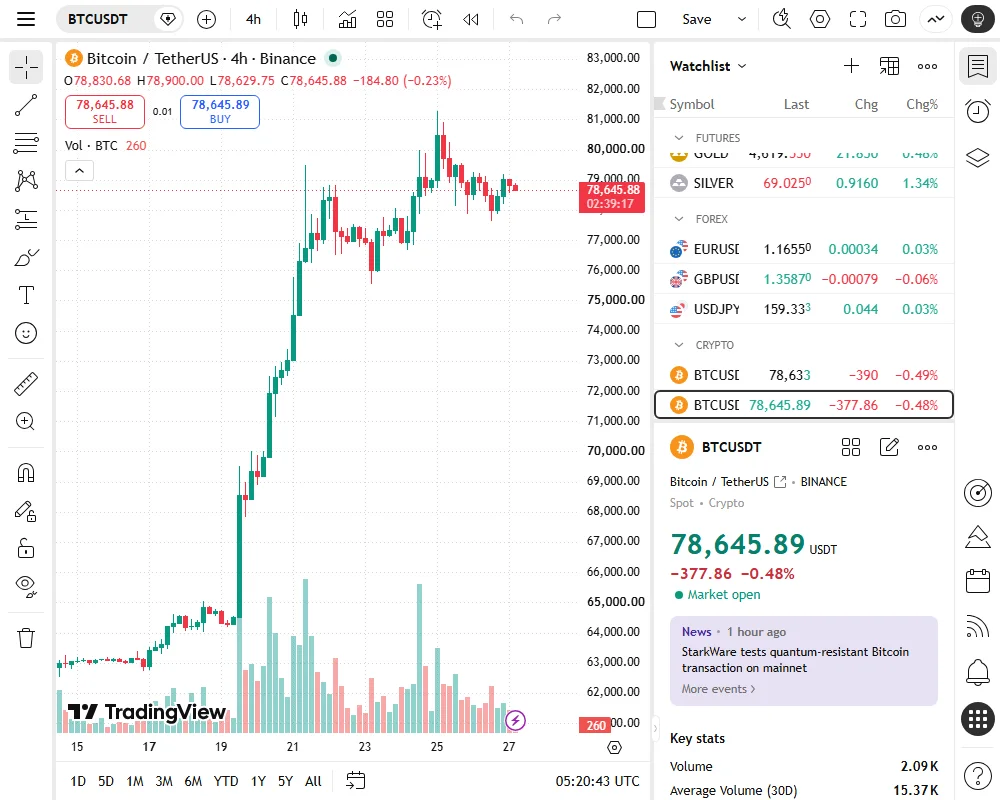Open the emoji icons tool
1000x800 pixels.
[26, 333]
